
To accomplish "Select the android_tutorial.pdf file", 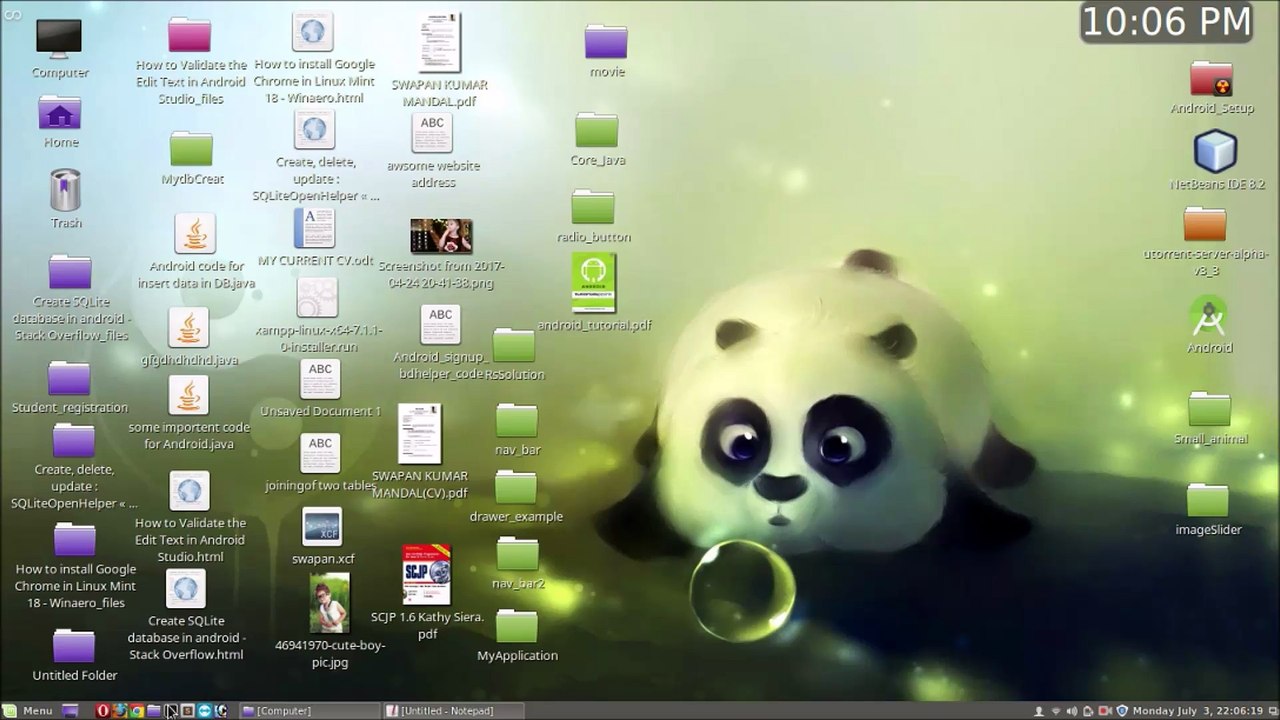I will click(594, 283).
